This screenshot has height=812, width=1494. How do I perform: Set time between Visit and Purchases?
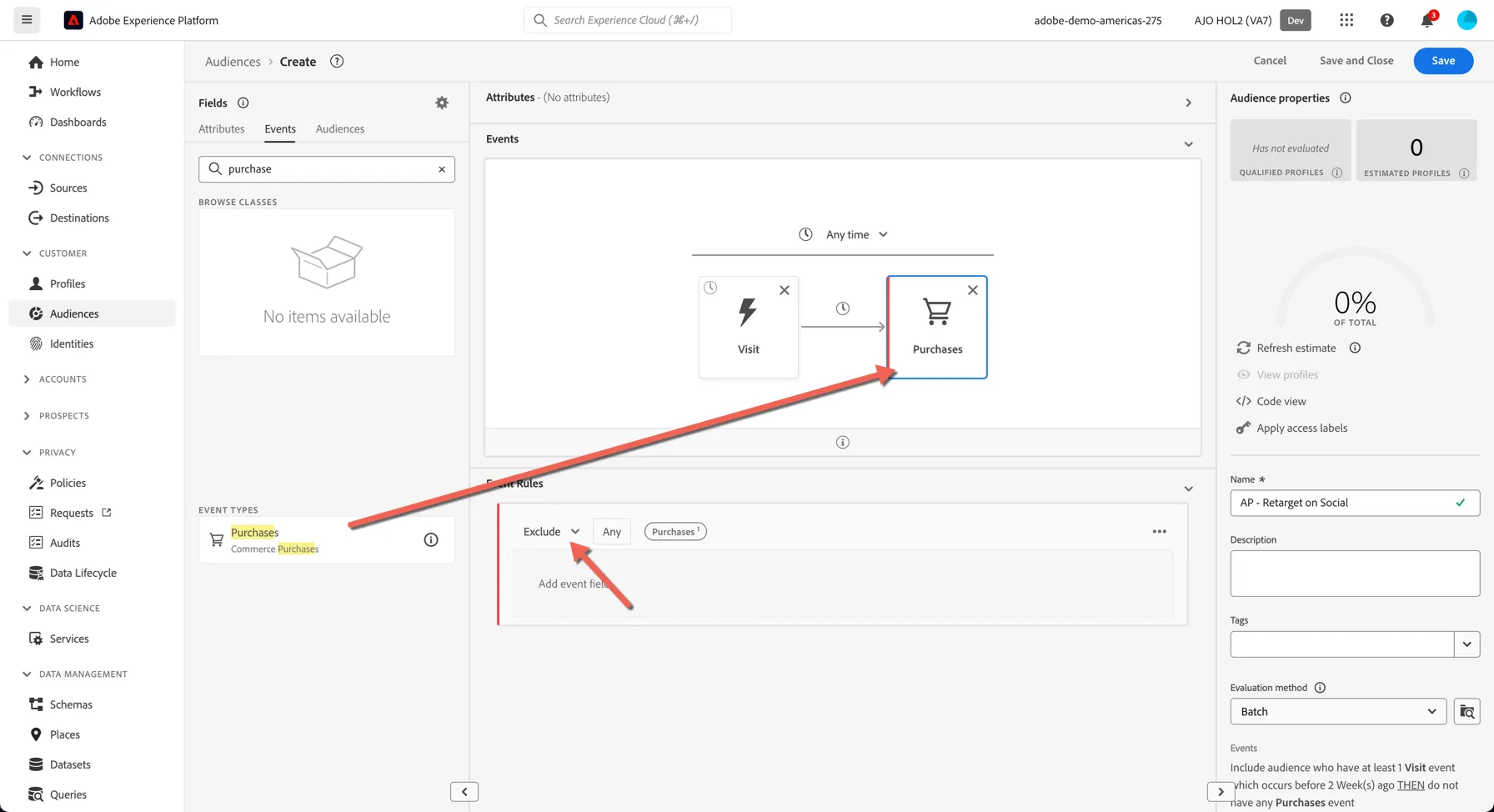(x=843, y=308)
